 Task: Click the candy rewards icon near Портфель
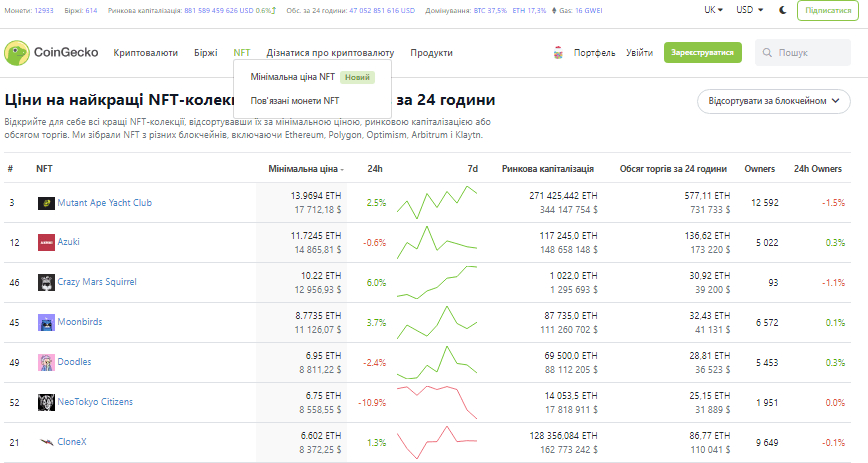(558, 53)
